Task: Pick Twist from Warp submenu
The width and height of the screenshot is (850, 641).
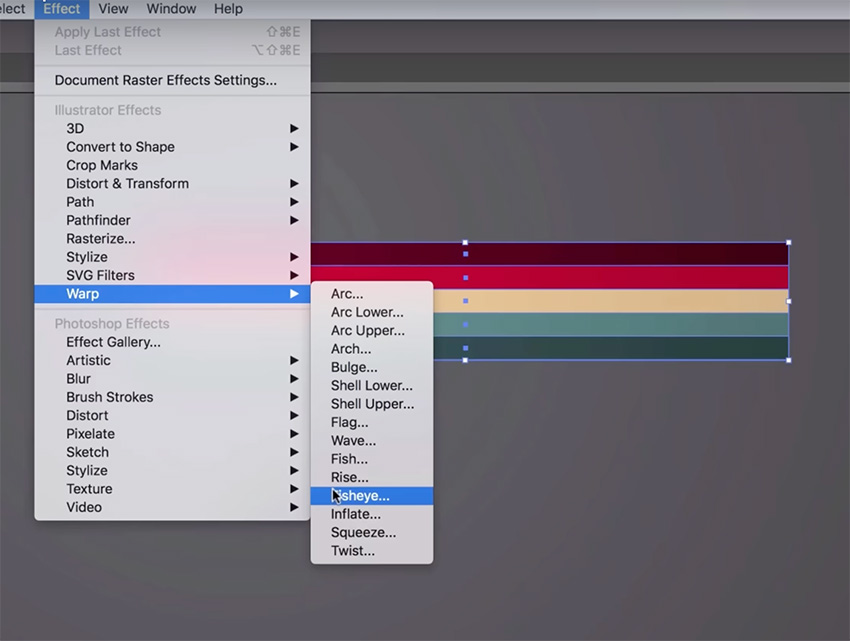Action: 353,551
